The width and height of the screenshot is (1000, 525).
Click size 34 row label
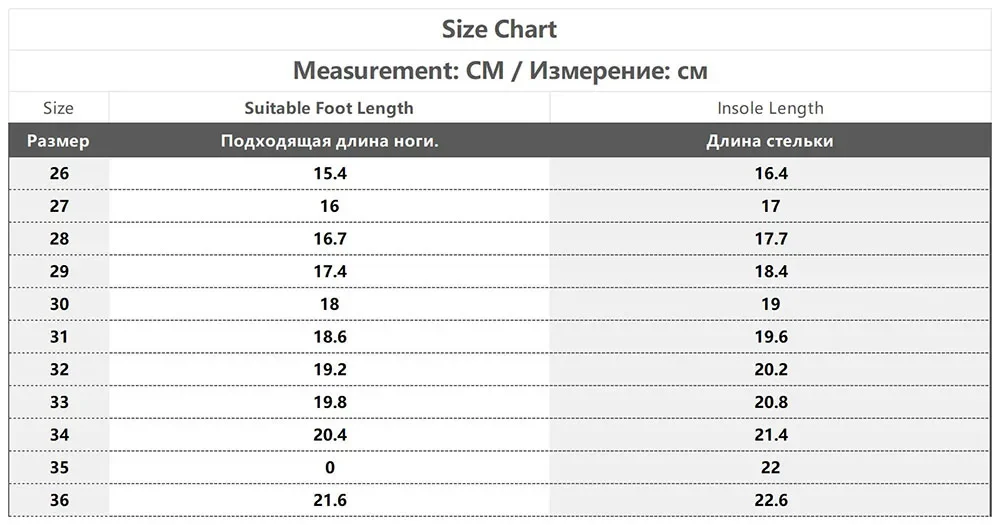[x=59, y=434]
